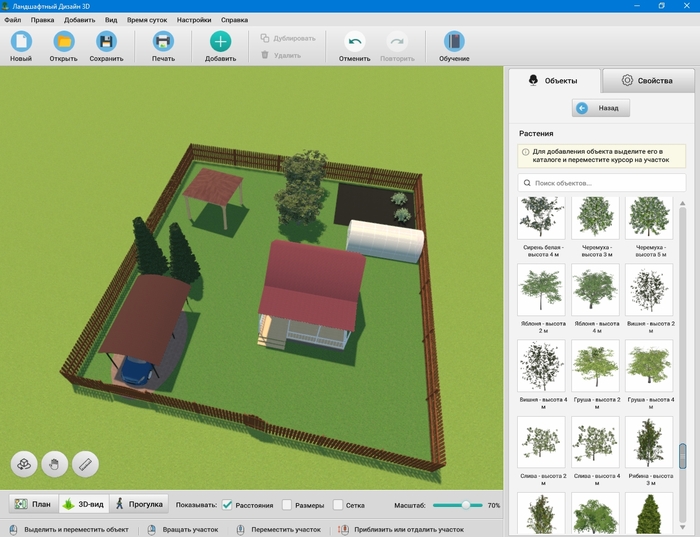Viewport: 700px width, 537px height.
Task: Open the Настройки menu
Action: tap(194, 20)
